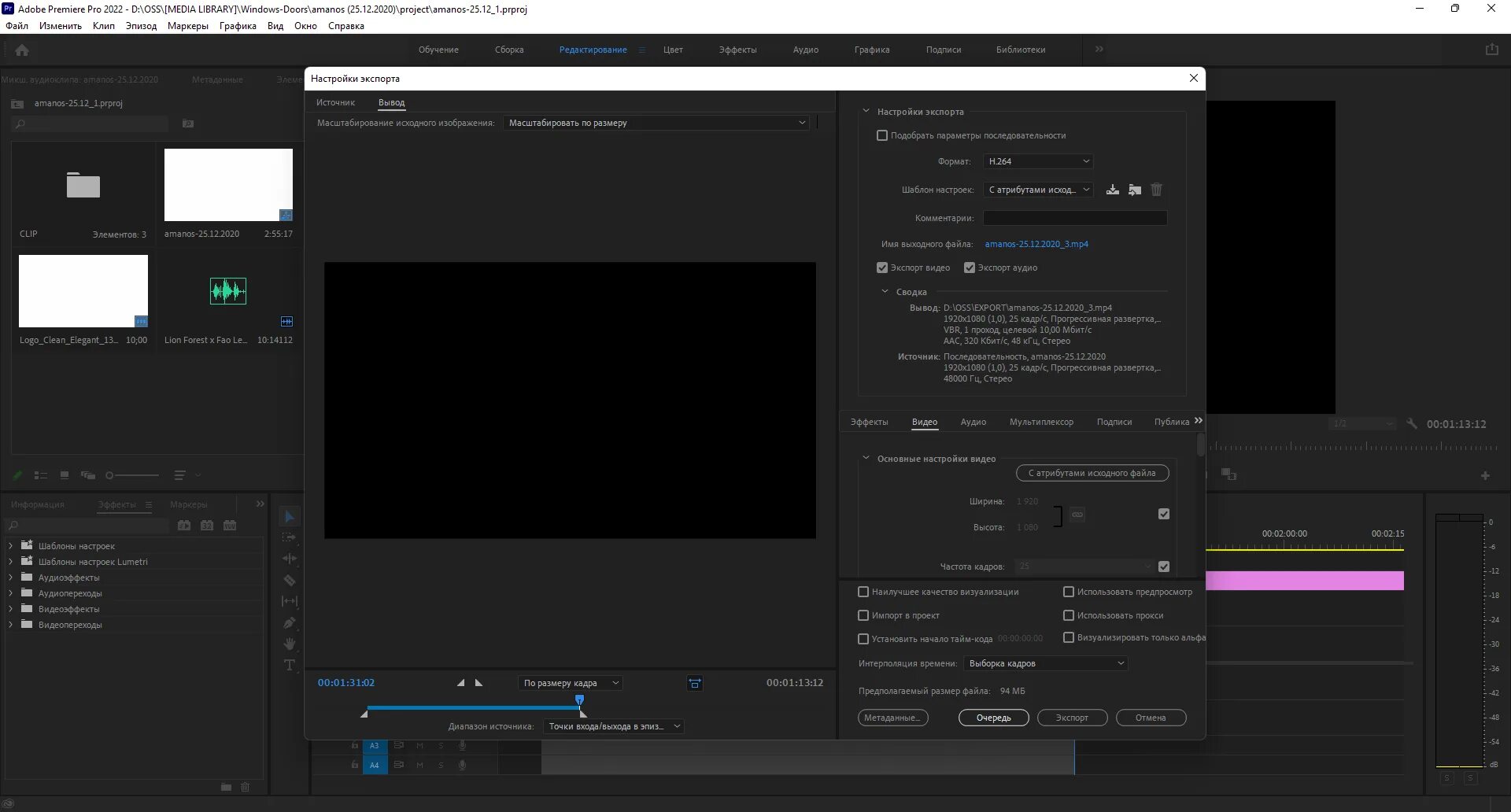Uncheck Экспорт аудио
The image size is (1511, 812).
click(969, 268)
